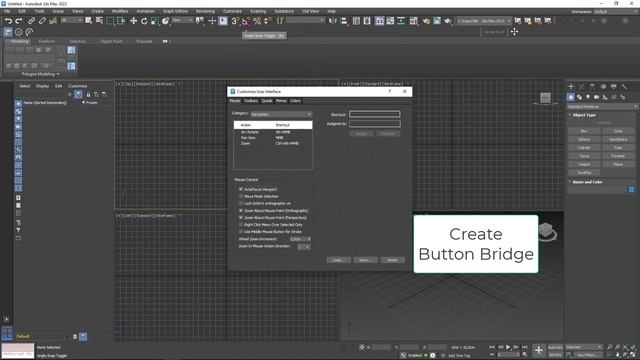Viewport: 640px width, 360px height.
Task: Click the Window/Crossing selection icon
Action: pos(121,21)
